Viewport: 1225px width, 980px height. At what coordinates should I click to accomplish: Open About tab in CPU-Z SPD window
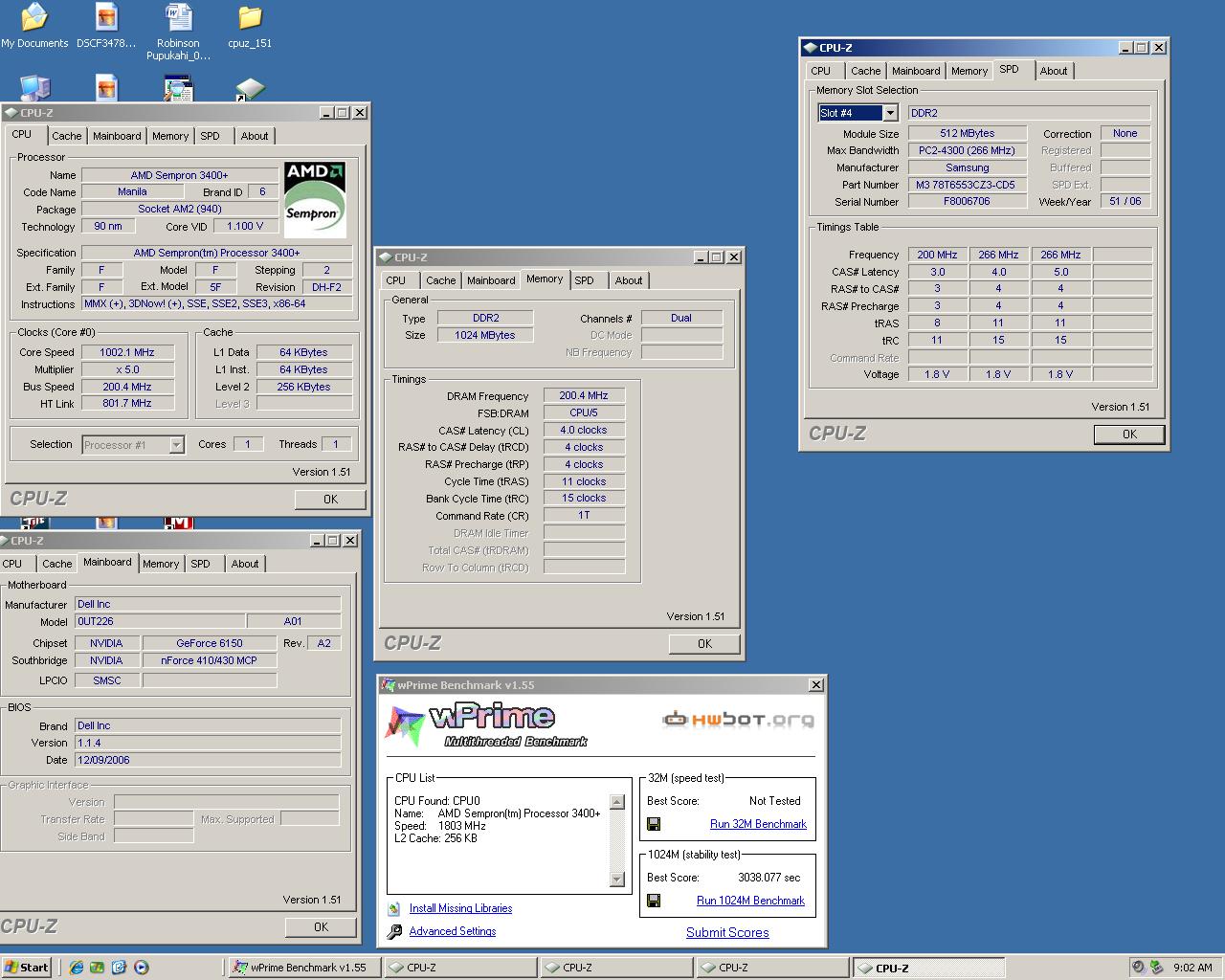tap(1054, 71)
